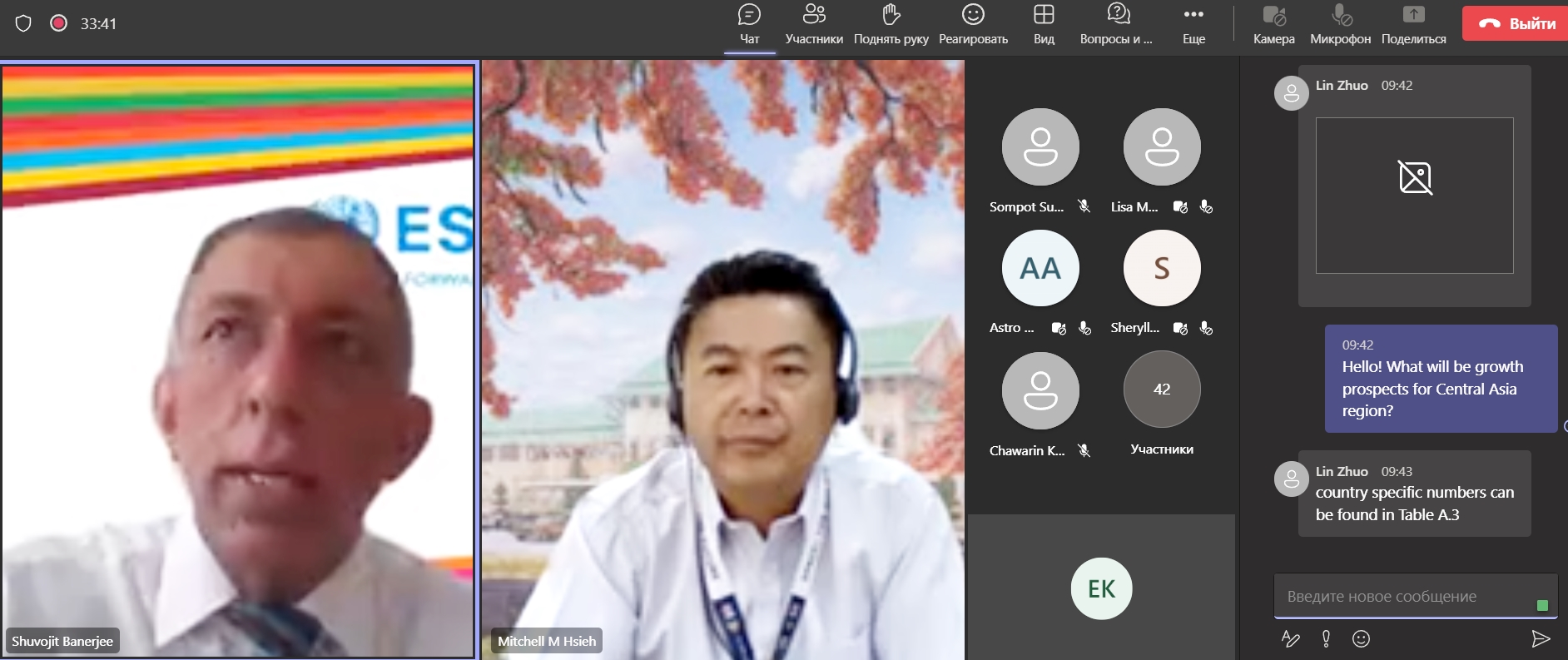Click the 33:41 meeting timer
Image resolution: width=1568 pixels, height=660 pixels.
click(x=98, y=24)
